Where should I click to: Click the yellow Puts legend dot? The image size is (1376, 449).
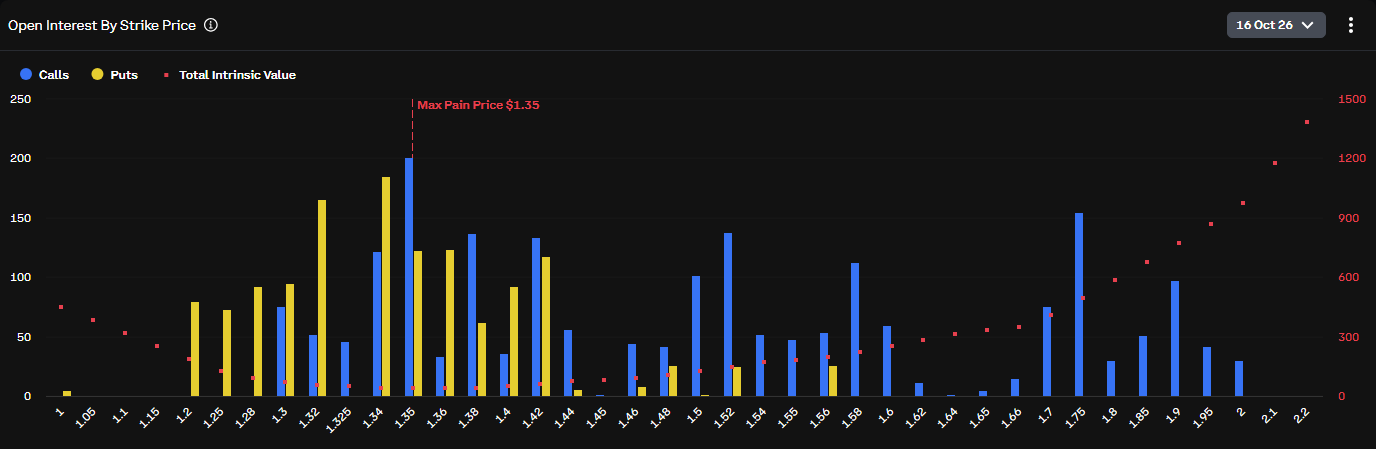click(x=97, y=74)
